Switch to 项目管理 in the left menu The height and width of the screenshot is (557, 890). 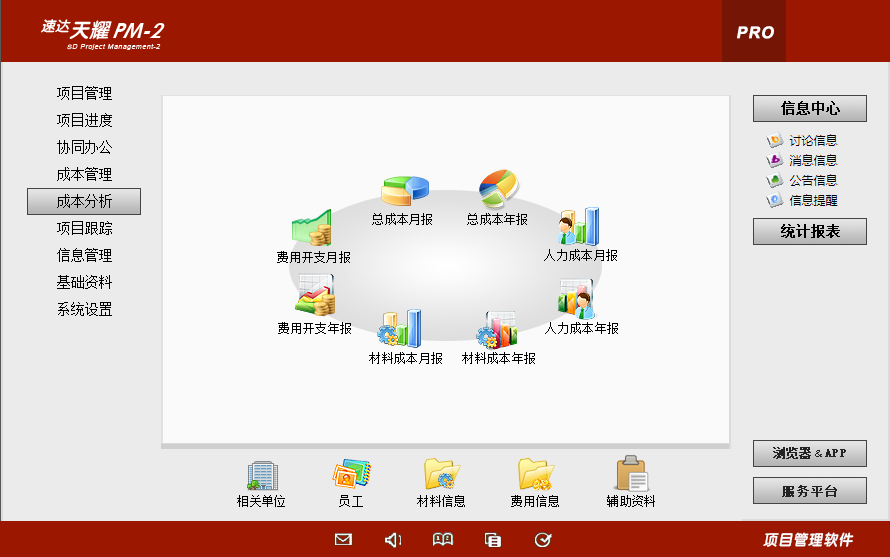click(84, 94)
